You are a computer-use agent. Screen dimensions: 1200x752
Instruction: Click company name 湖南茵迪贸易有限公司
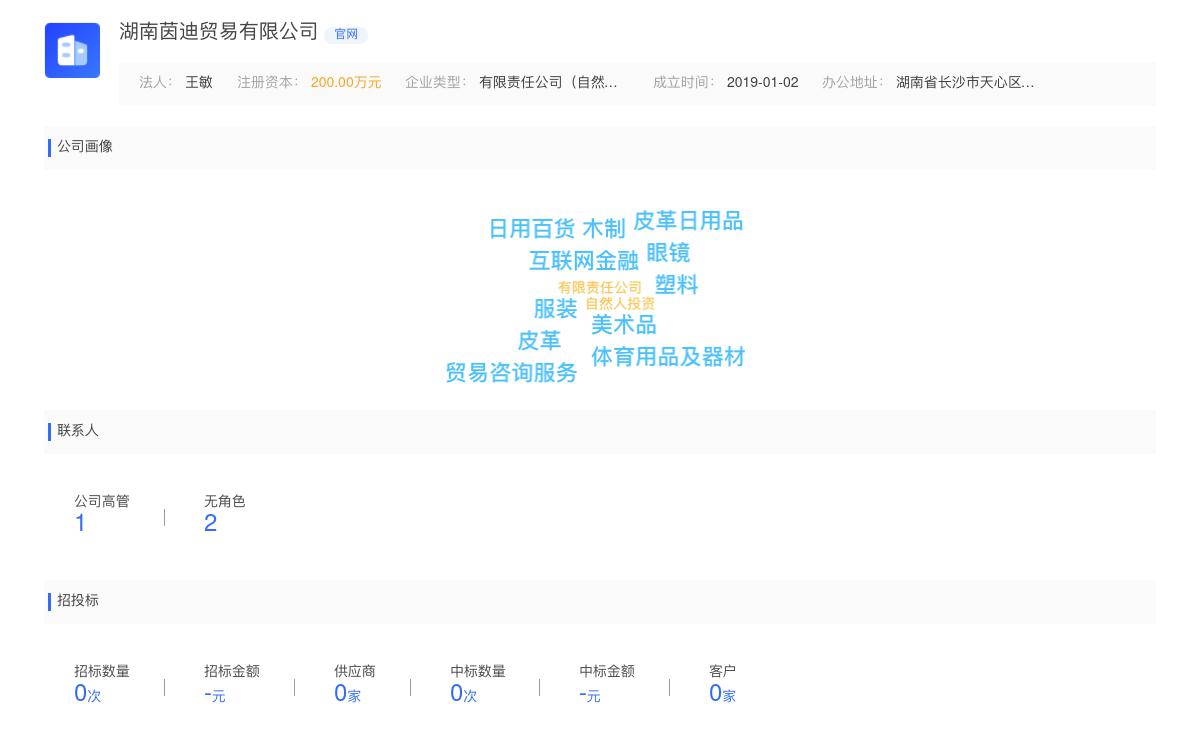pos(219,31)
